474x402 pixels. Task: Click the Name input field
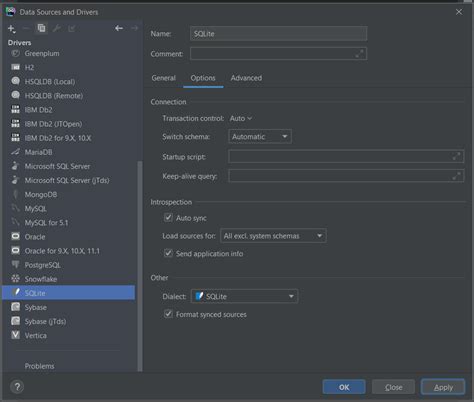(x=278, y=34)
